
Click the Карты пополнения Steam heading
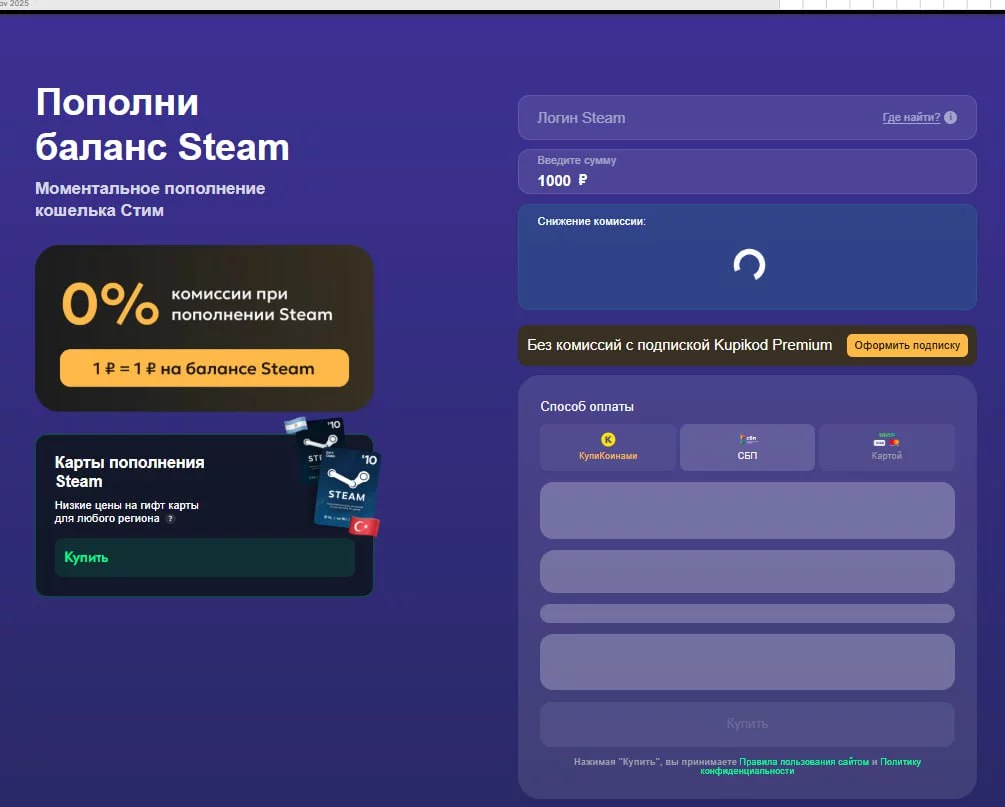[129, 472]
